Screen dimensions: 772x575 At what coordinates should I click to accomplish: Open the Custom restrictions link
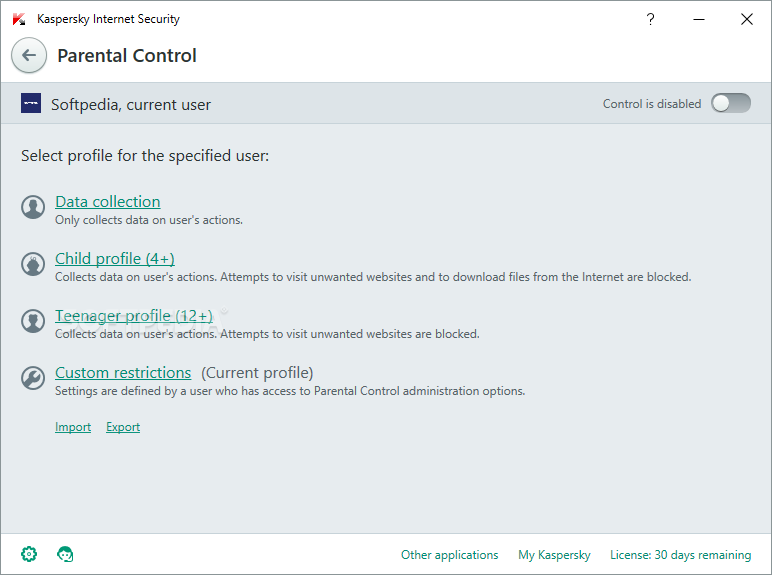click(x=123, y=373)
